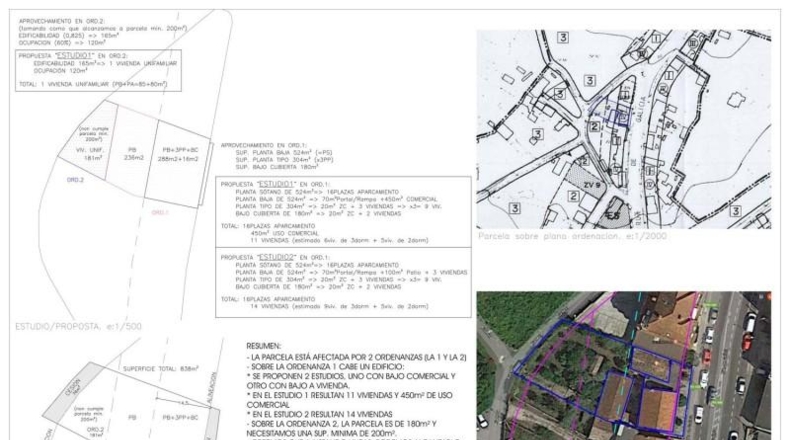Click the "RESUMEN:" heading
Image resolution: width=790 pixels, height=440 pixels.
point(264,346)
